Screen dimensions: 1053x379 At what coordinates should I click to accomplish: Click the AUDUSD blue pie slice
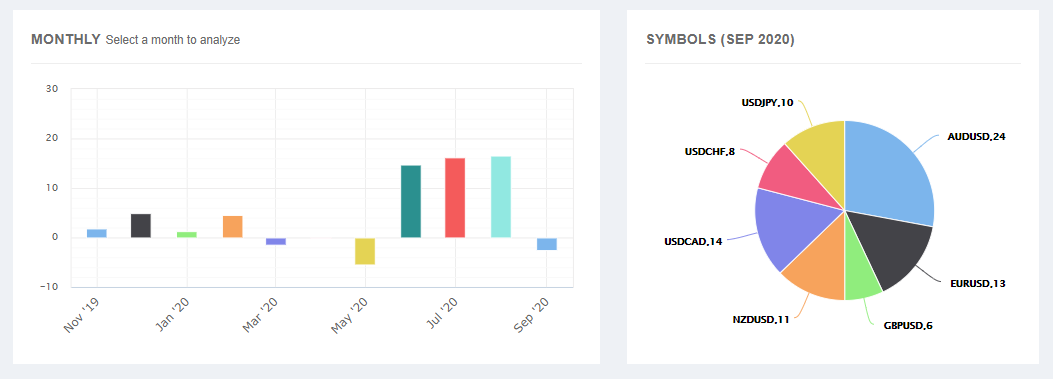(890, 175)
